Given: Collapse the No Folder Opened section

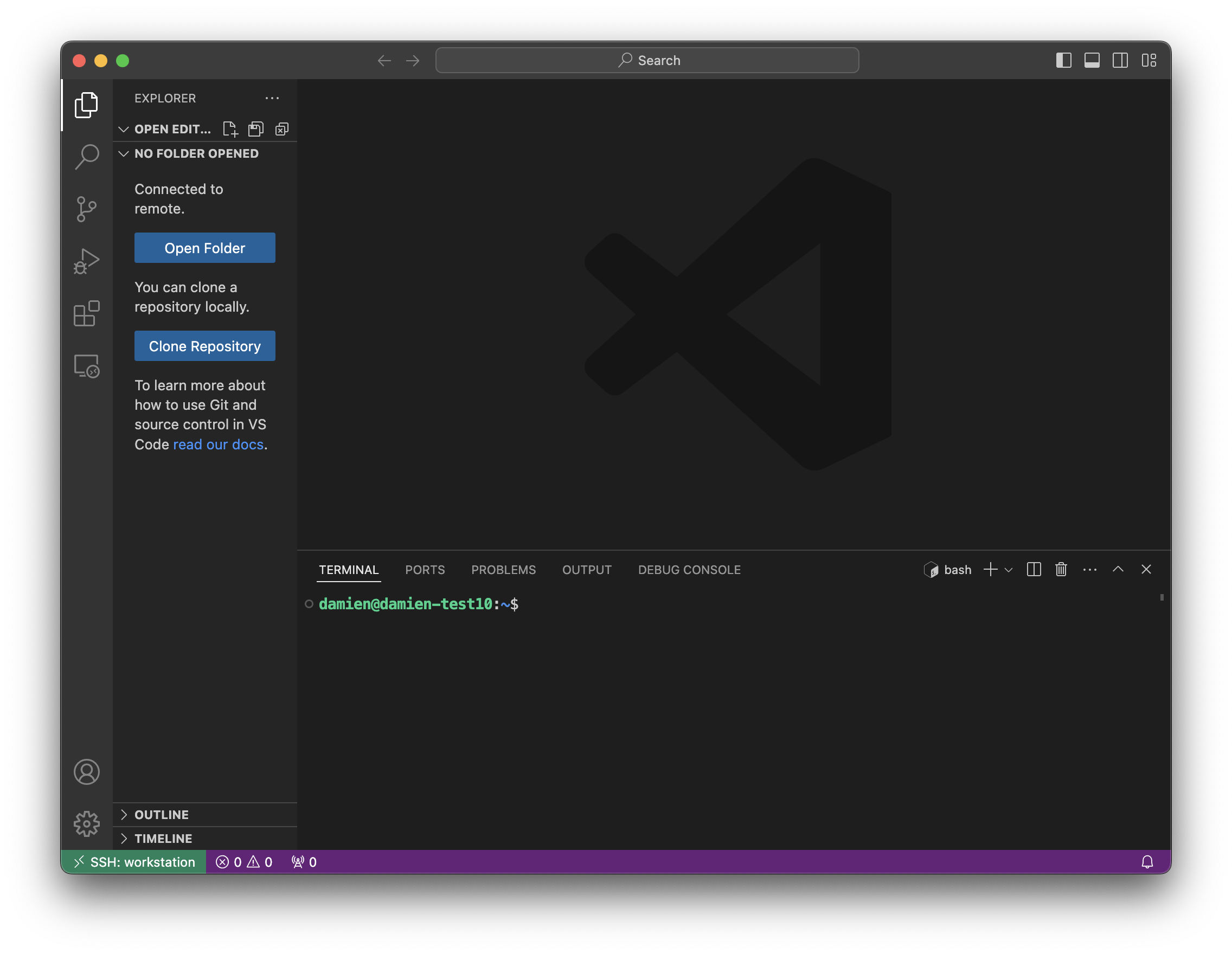Looking at the screenshot, I should click(x=124, y=154).
